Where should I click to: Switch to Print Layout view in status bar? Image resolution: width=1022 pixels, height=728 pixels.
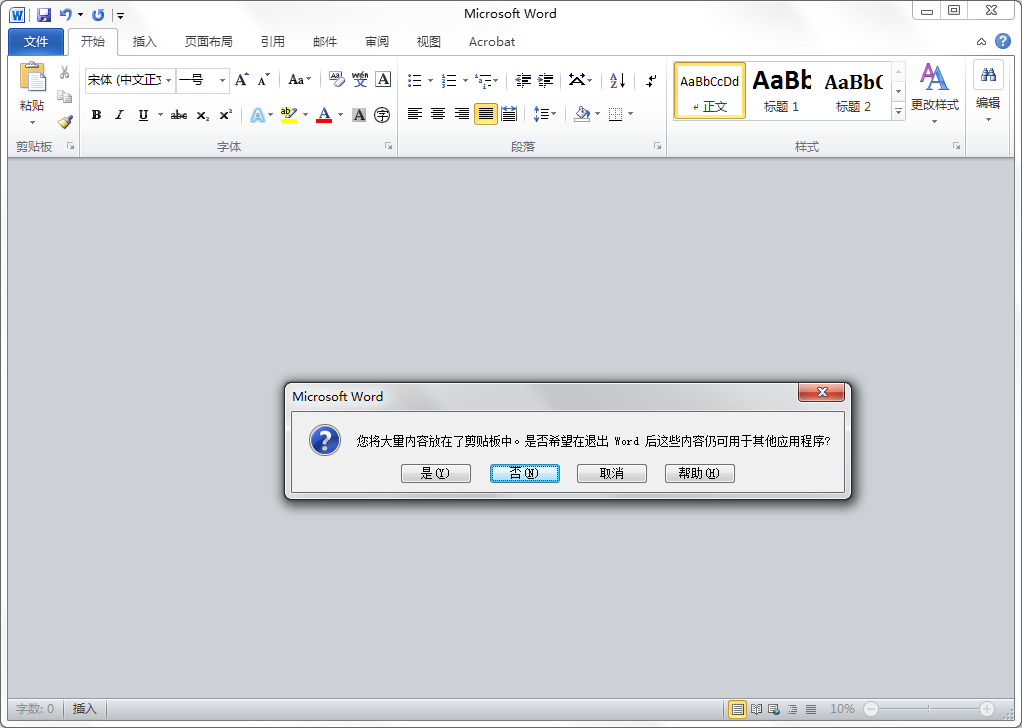point(737,709)
